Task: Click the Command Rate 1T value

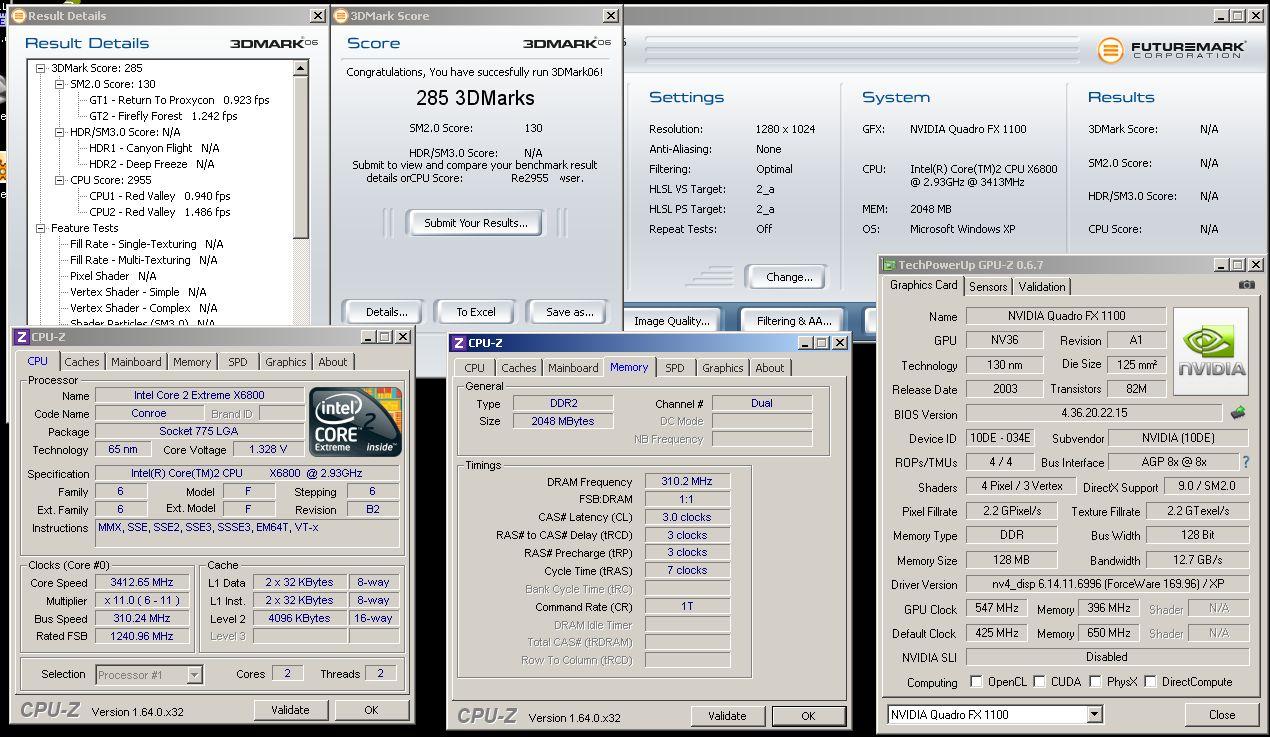Action: point(687,606)
